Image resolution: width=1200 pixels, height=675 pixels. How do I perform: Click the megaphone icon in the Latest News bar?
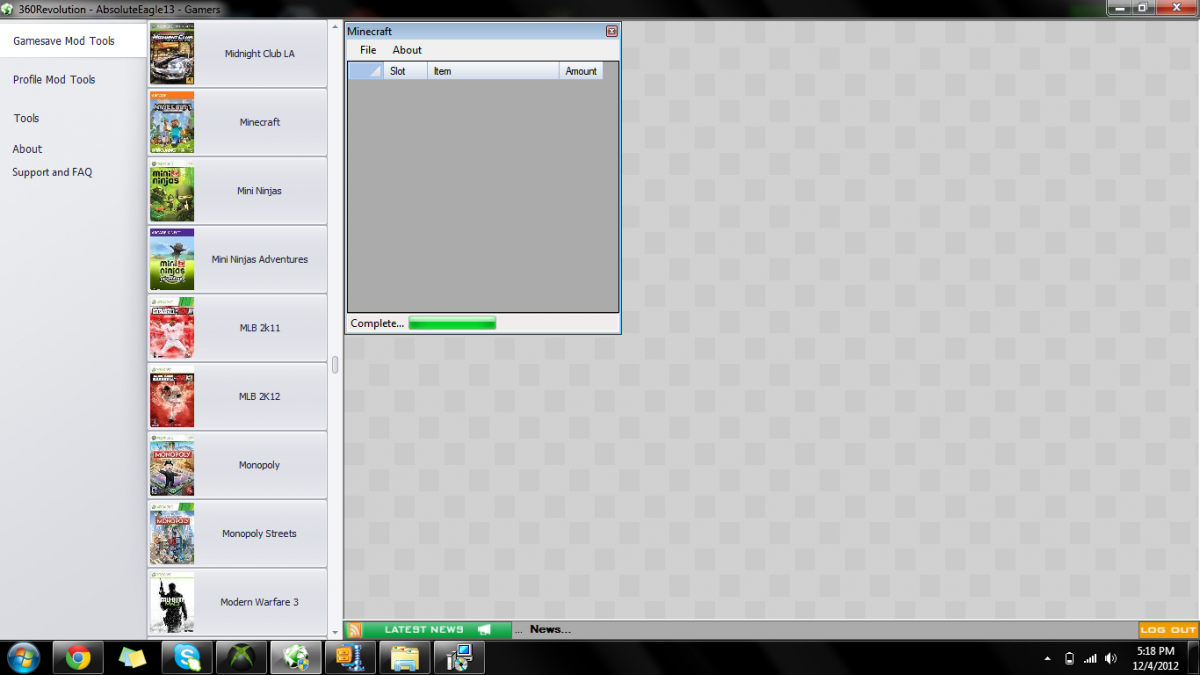[x=485, y=630]
